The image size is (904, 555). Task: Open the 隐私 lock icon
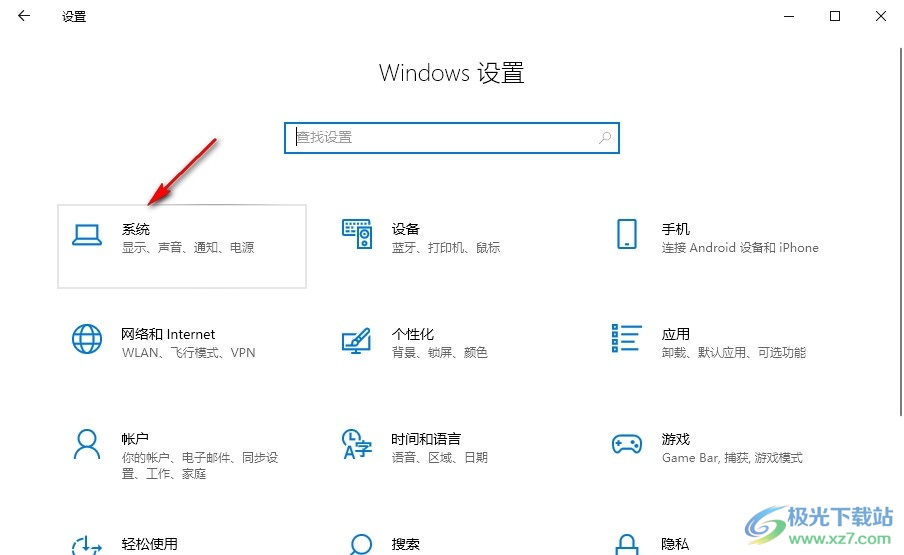click(x=627, y=545)
